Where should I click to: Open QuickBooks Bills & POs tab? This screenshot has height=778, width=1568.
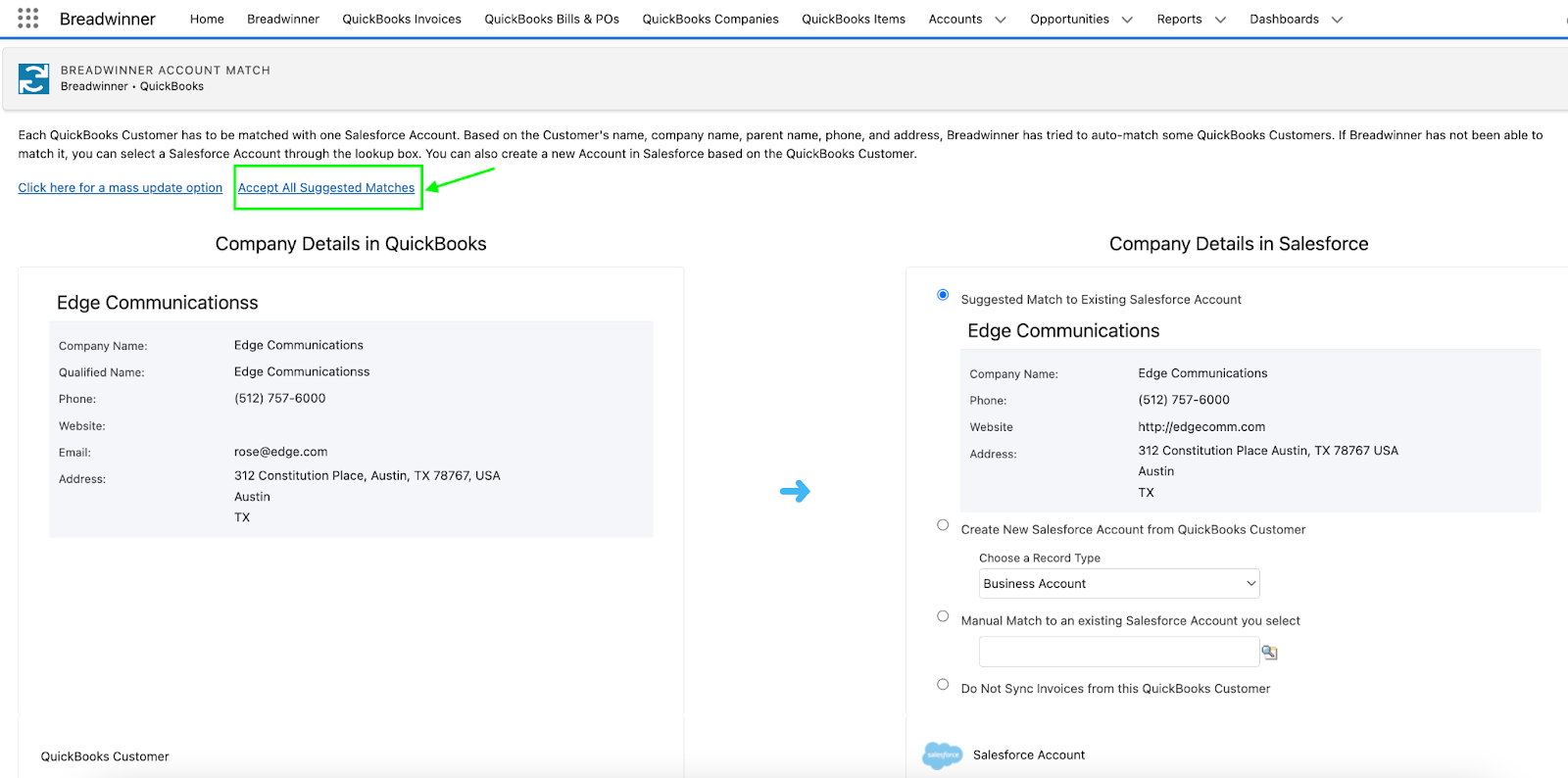coord(552,19)
